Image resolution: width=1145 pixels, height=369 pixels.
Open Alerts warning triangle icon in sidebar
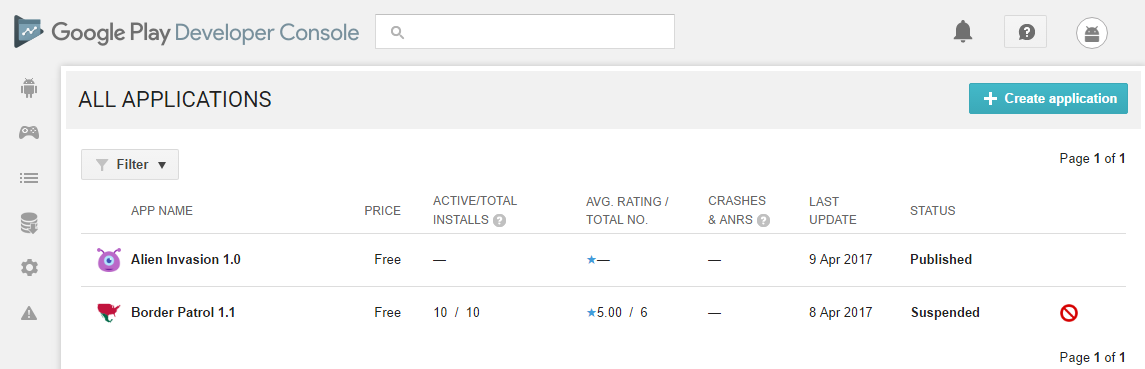tap(29, 313)
